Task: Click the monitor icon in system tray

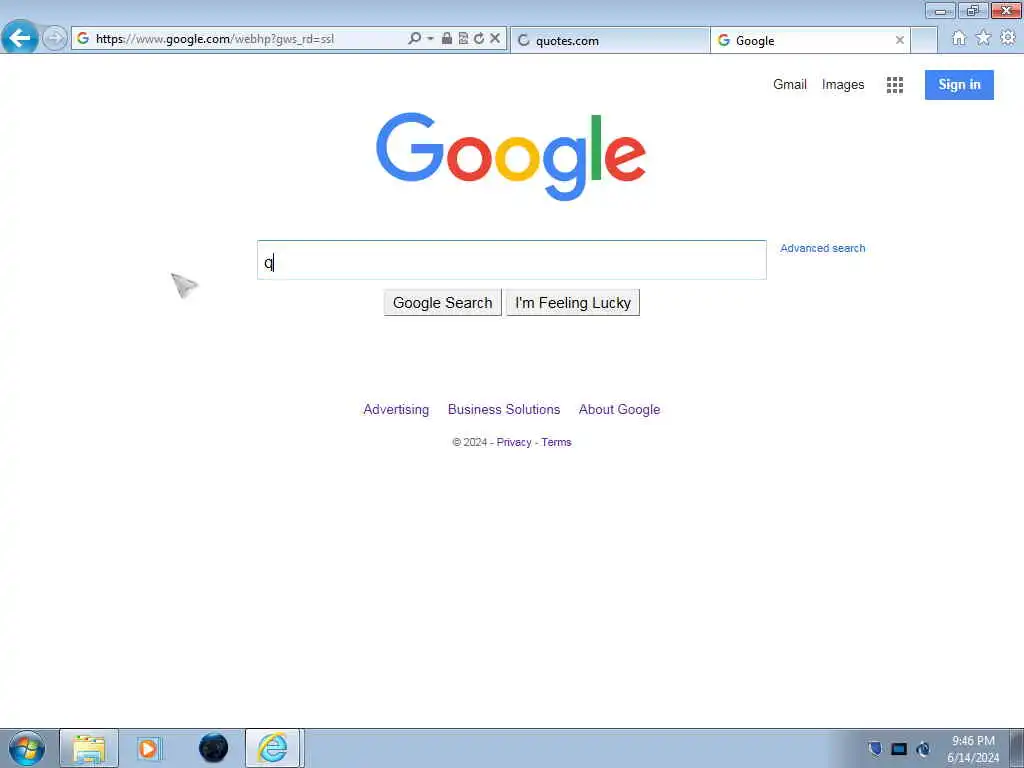Action: point(899,748)
